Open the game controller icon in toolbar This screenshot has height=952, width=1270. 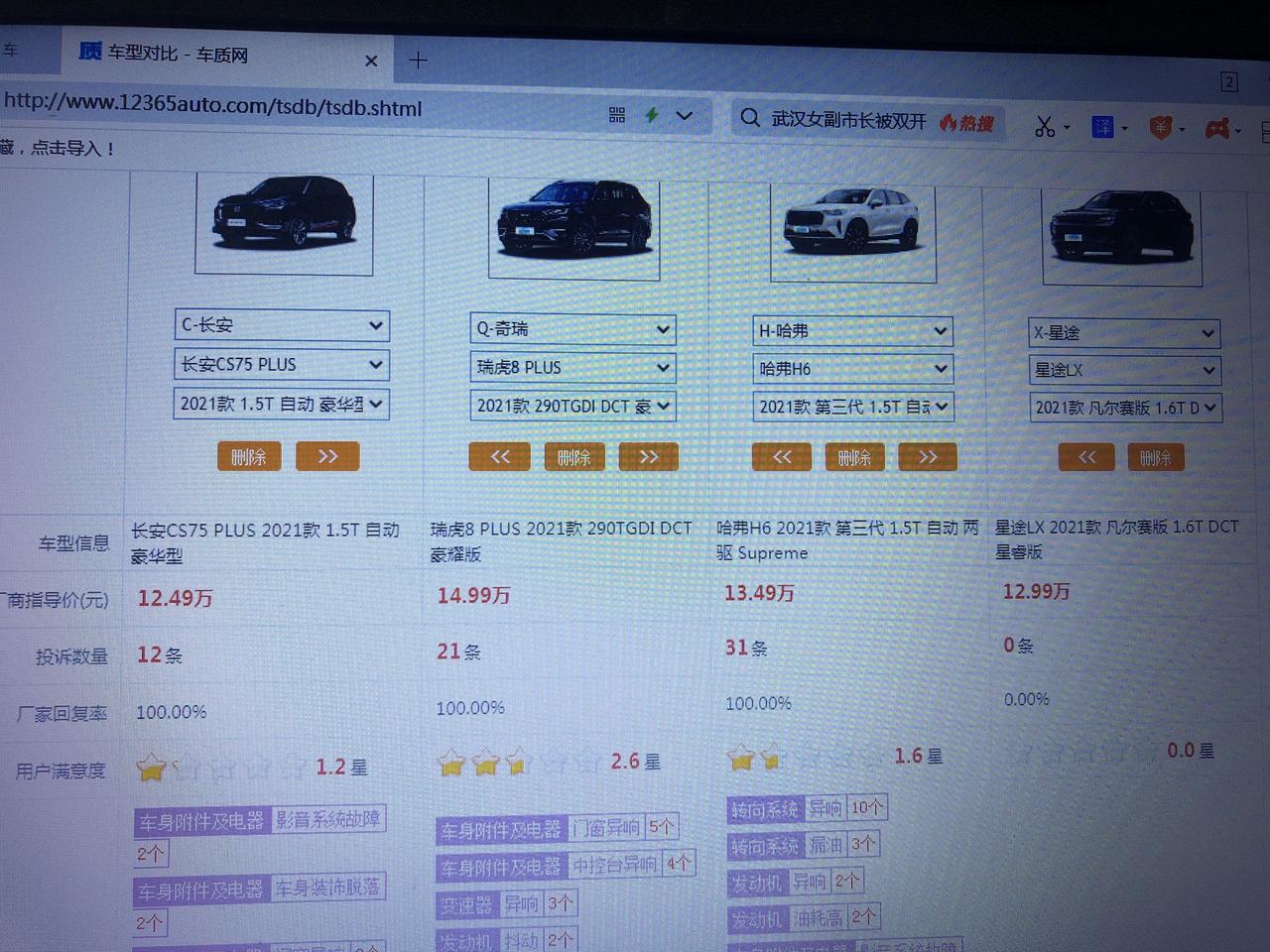click(1217, 129)
